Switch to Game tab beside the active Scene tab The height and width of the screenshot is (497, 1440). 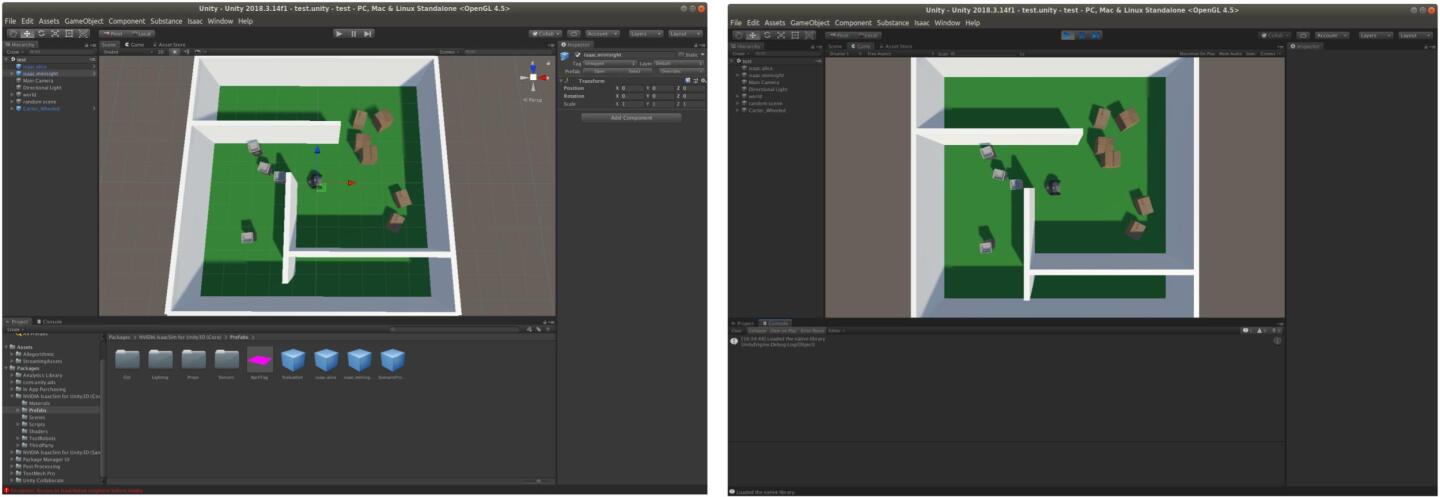tap(136, 45)
